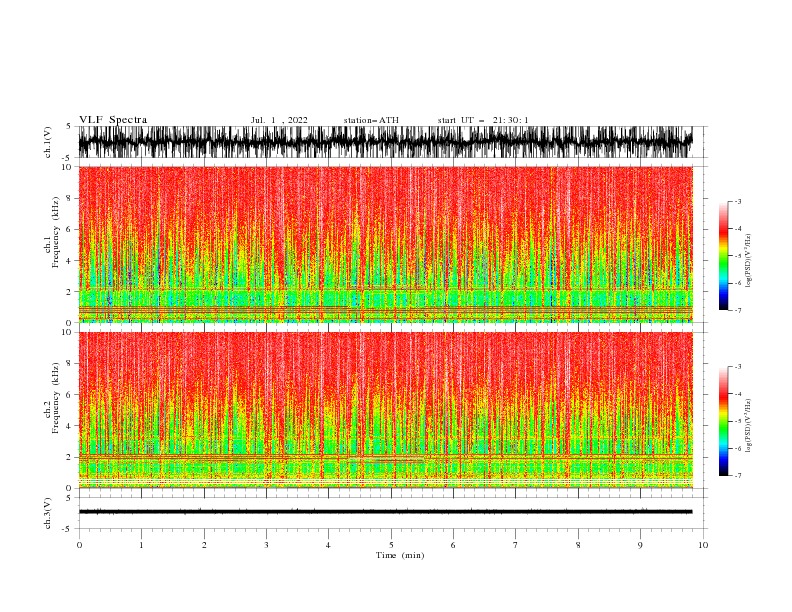The width and height of the screenshot is (792, 612).
Task: Click the ch.2 frequency tick label "10"
Action: click(66, 332)
